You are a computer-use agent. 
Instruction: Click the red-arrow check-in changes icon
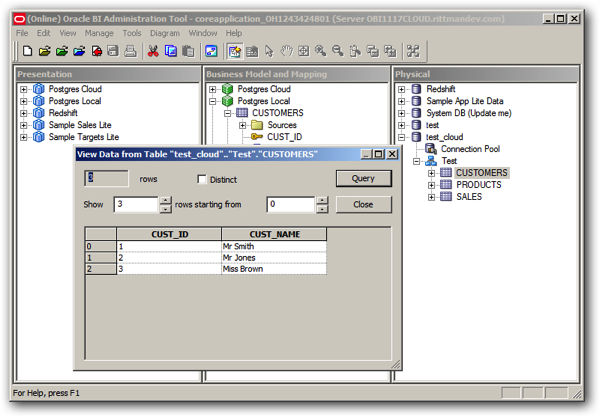tap(96, 51)
